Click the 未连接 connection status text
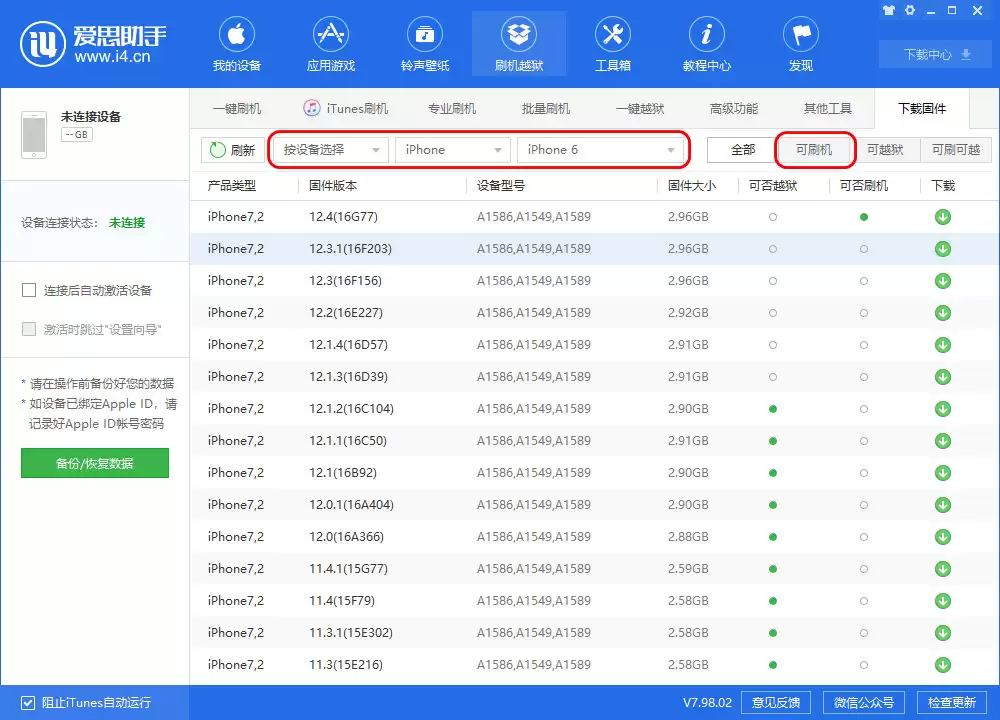1000x720 pixels. point(127,223)
